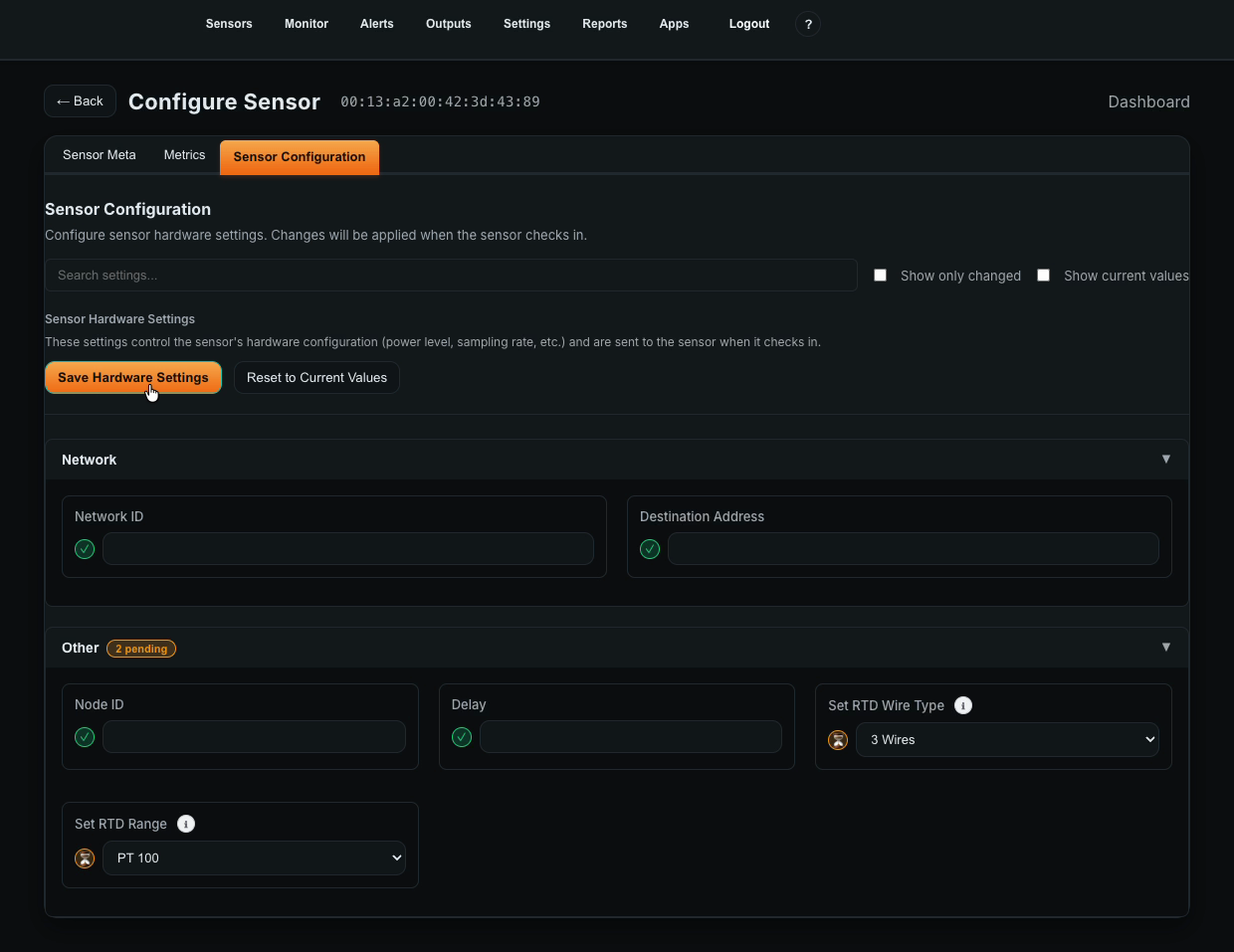1234x952 pixels.
Task: Select the Sensor Configuration tab
Action: click(x=300, y=157)
